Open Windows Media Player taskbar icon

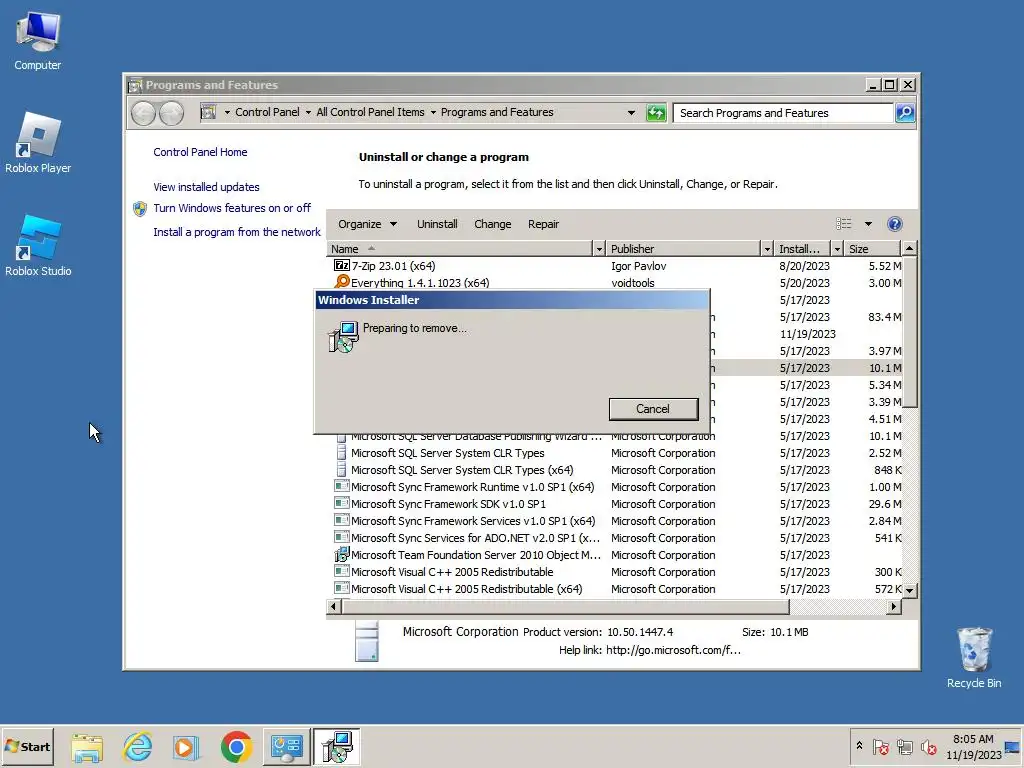tap(185, 747)
